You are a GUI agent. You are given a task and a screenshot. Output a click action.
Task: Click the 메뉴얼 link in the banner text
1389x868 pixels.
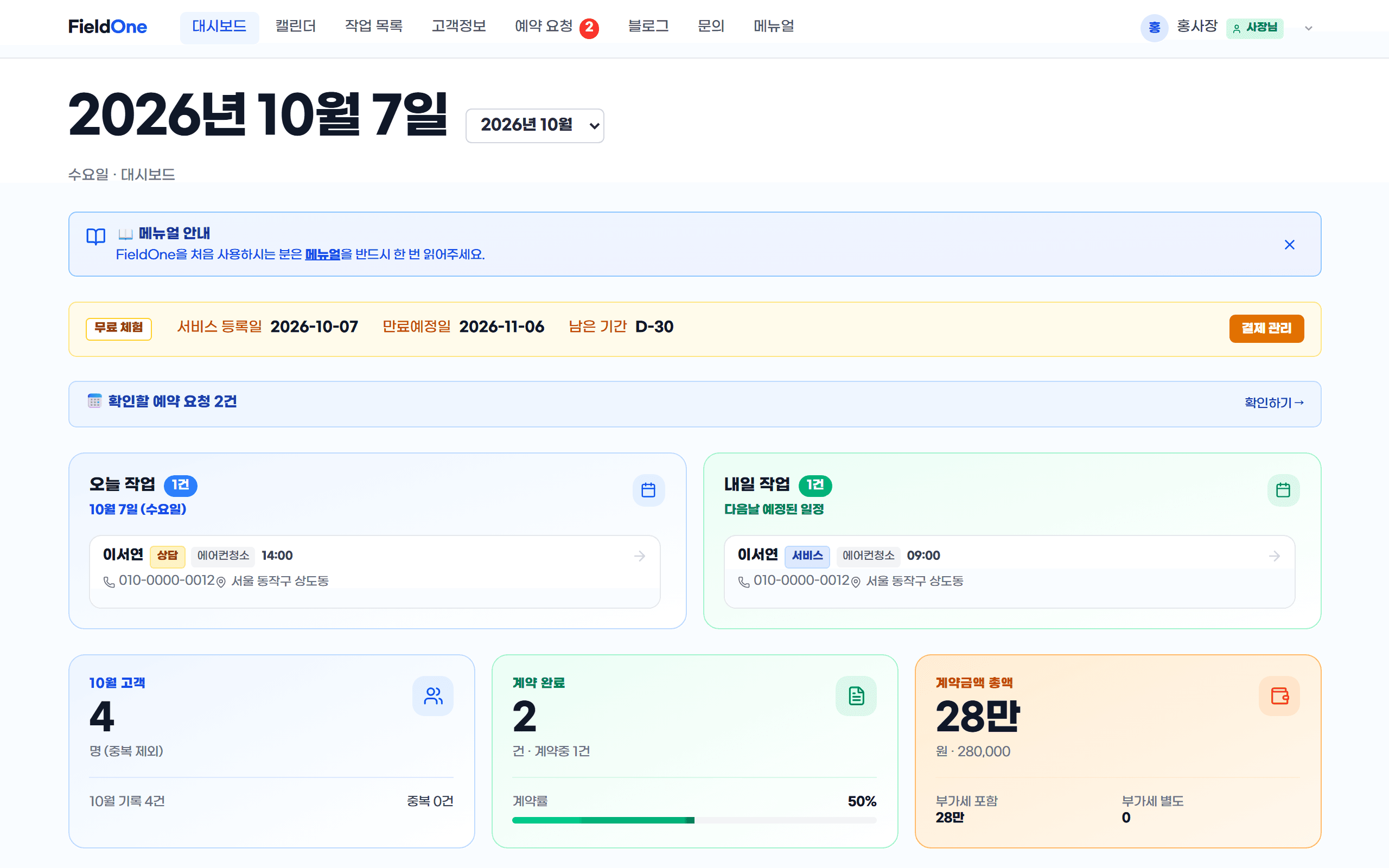[323, 254]
